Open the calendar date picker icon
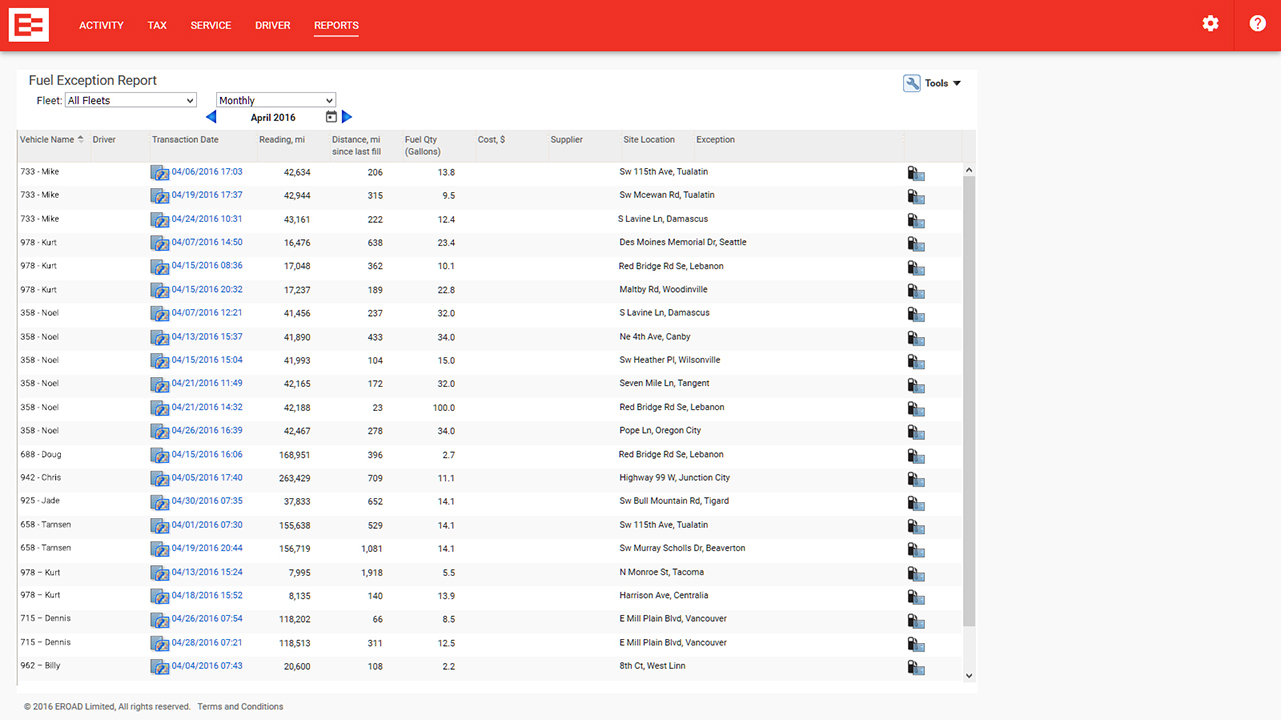This screenshot has width=1281, height=720. coord(331,117)
